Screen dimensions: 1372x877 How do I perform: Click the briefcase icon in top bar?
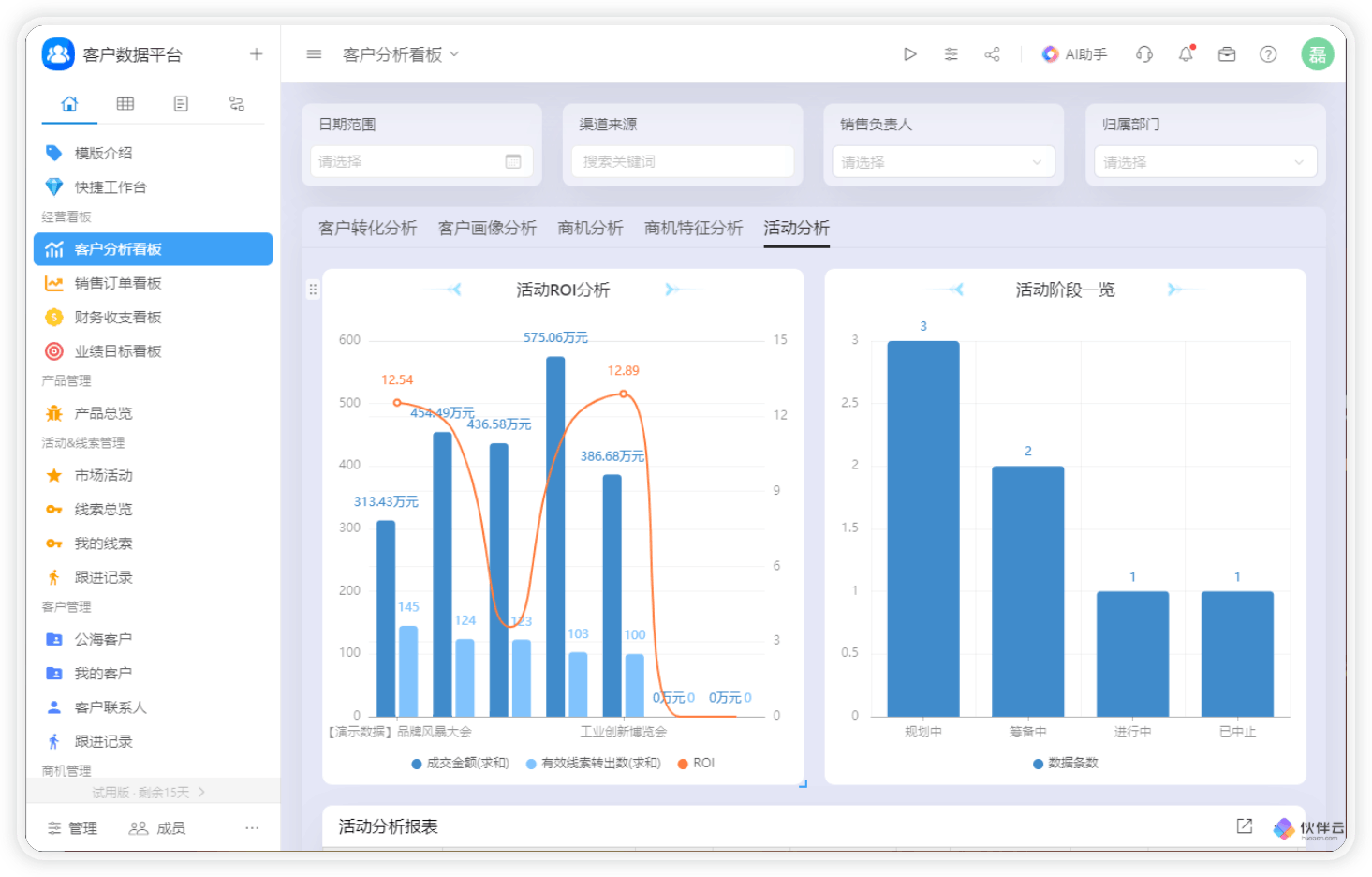(1227, 54)
